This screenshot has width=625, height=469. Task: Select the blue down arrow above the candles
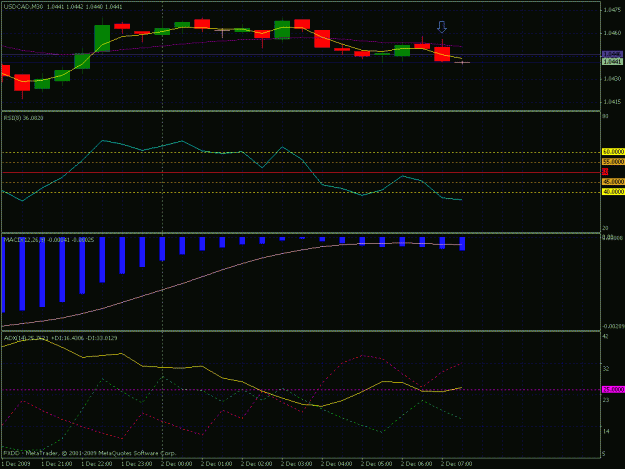pos(442,27)
